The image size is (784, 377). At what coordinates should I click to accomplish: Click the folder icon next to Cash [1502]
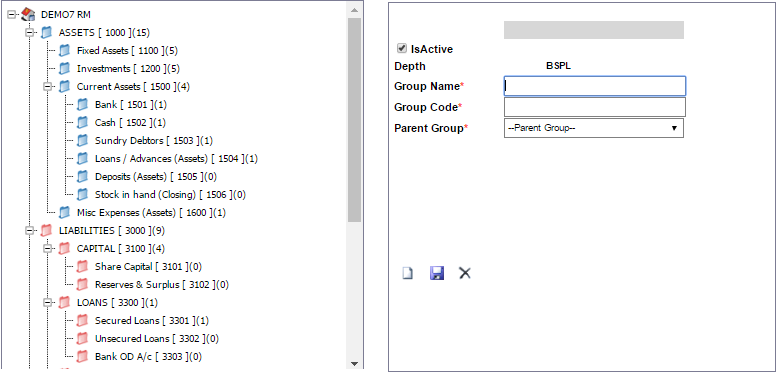tap(82, 122)
